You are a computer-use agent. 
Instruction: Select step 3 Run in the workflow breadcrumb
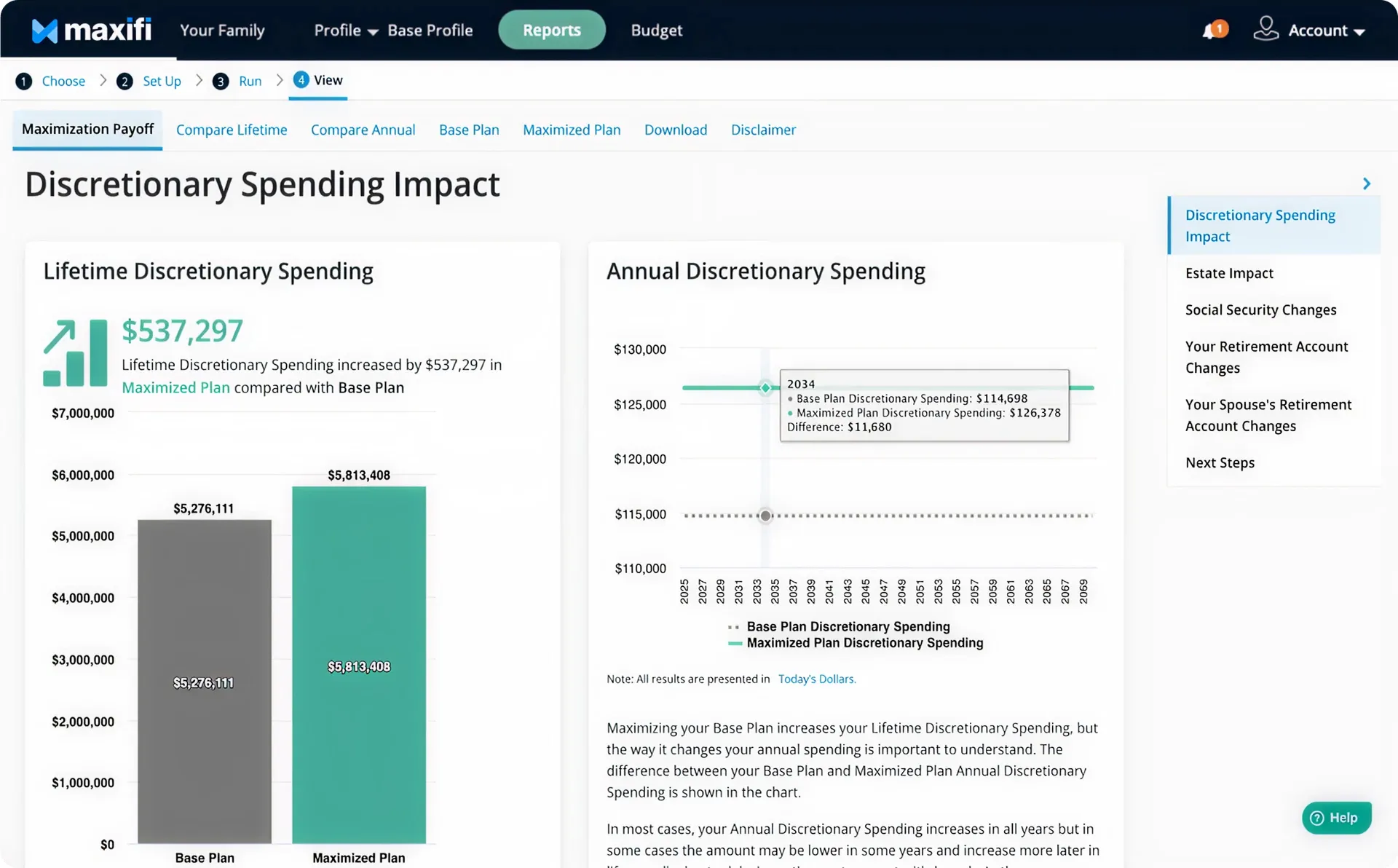(x=248, y=81)
